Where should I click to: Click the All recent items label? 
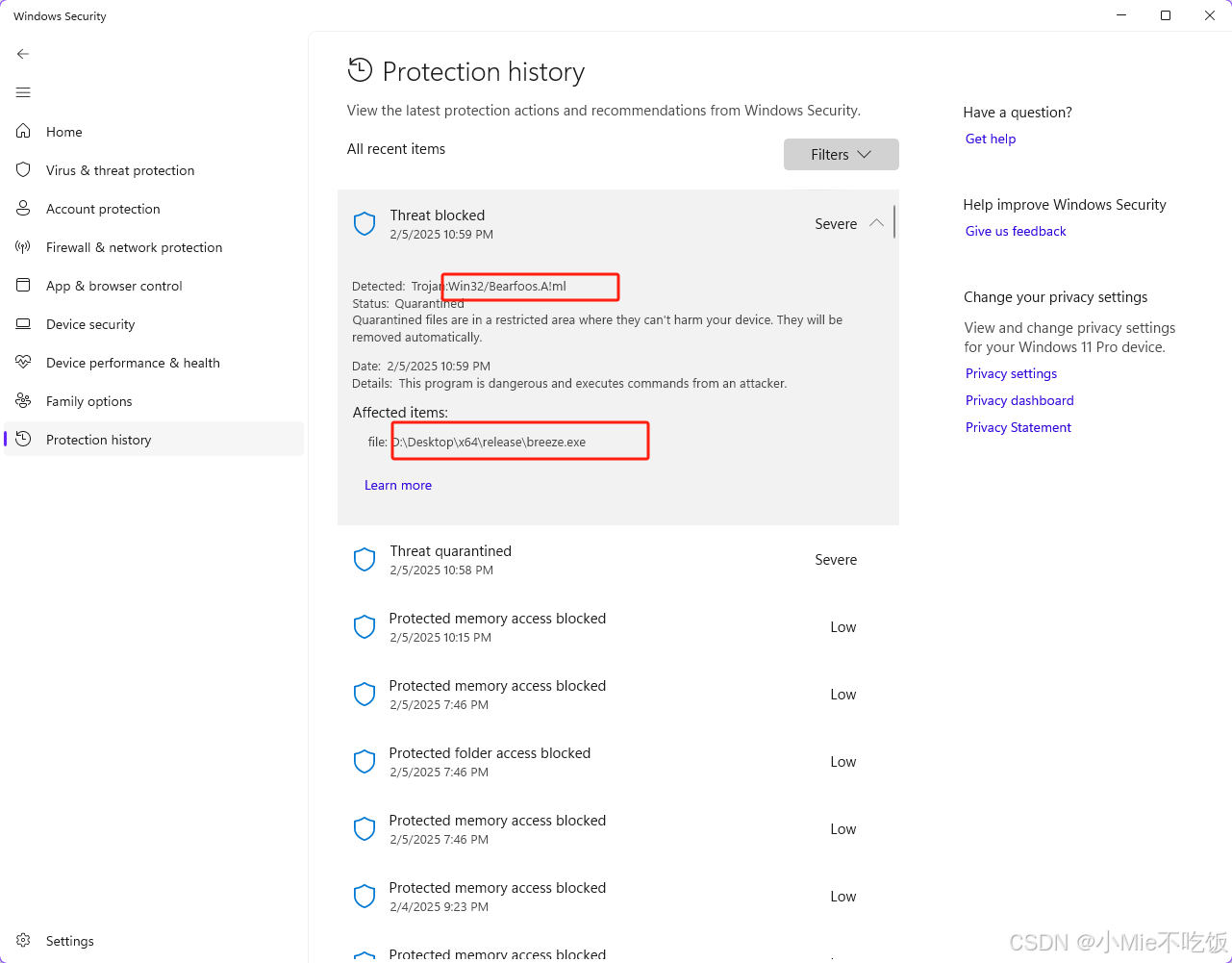396,149
